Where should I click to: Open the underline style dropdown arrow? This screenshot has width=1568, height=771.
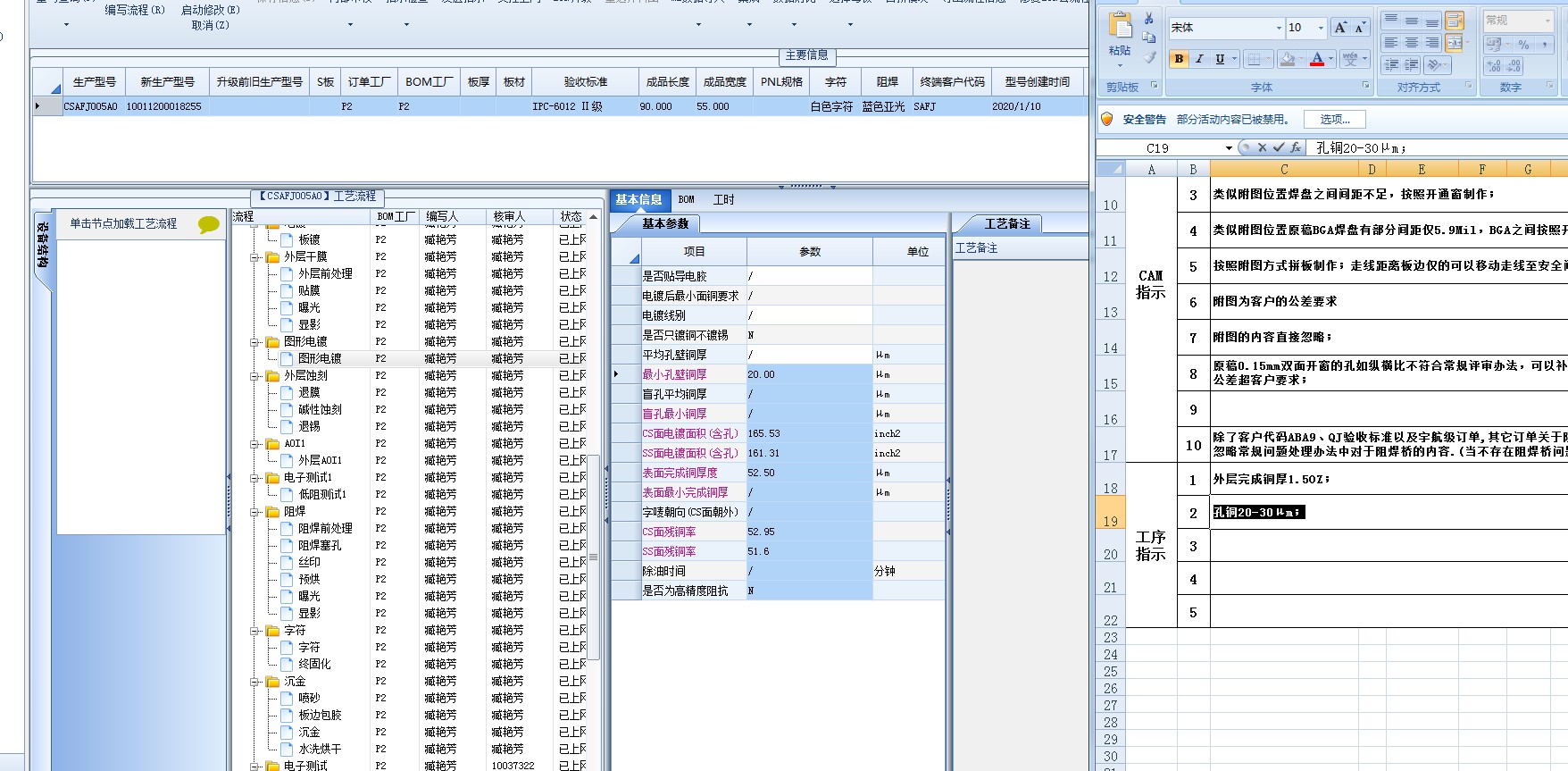(x=1234, y=59)
